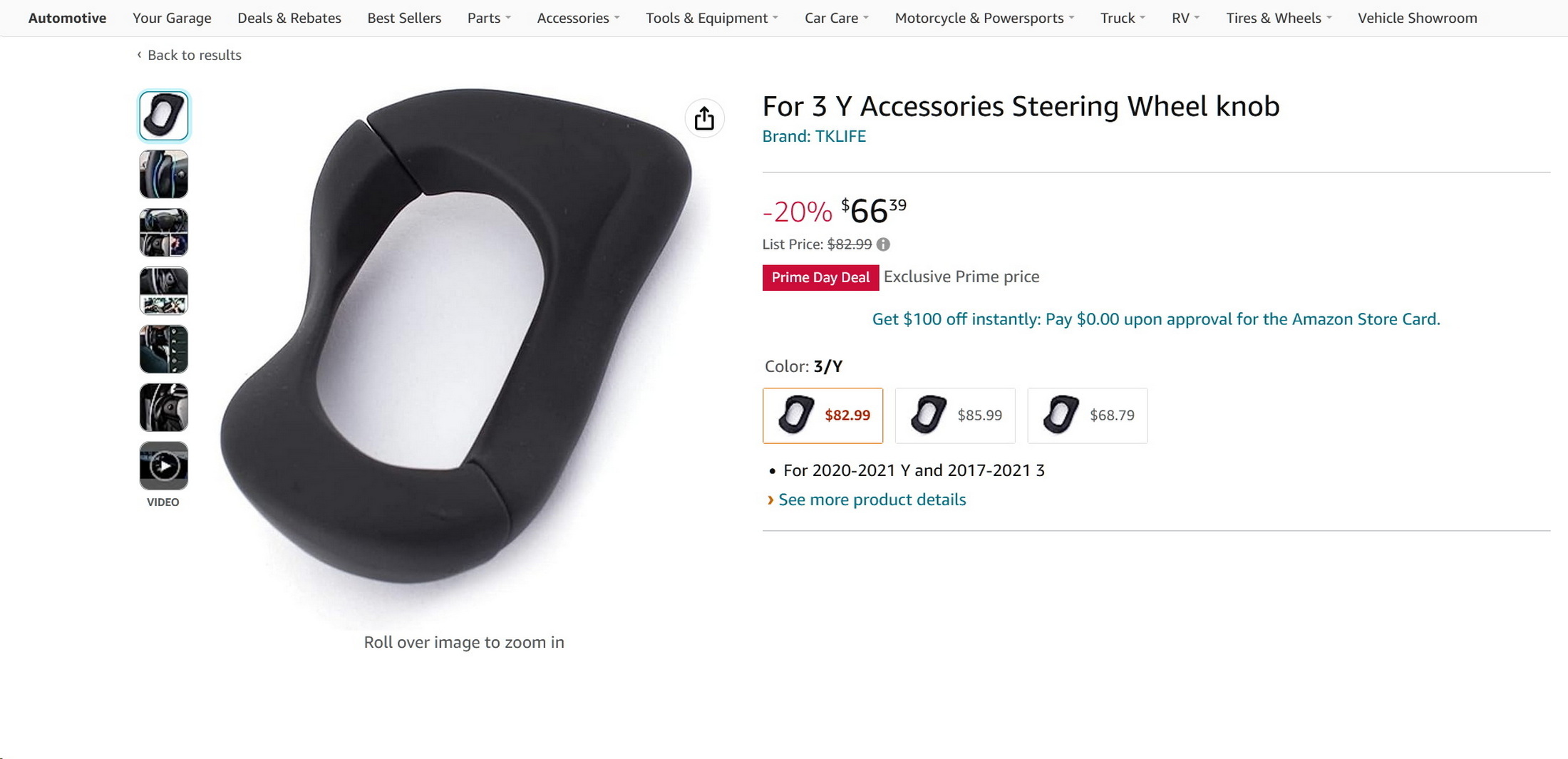Click the Back to results arrow

pyautogui.click(x=140, y=55)
